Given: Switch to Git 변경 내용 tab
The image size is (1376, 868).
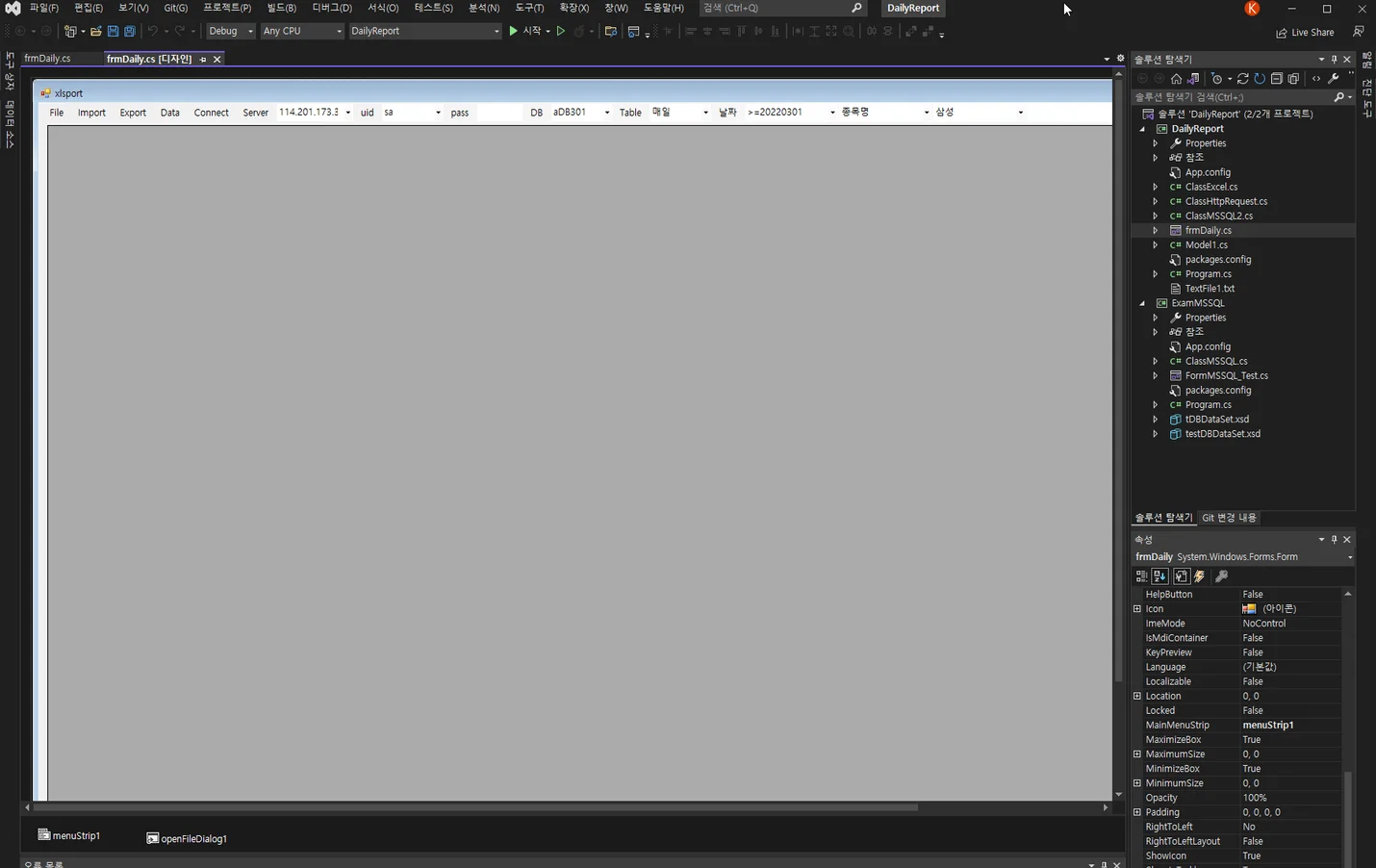Looking at the screenshot, I should tap(1229, 518).
